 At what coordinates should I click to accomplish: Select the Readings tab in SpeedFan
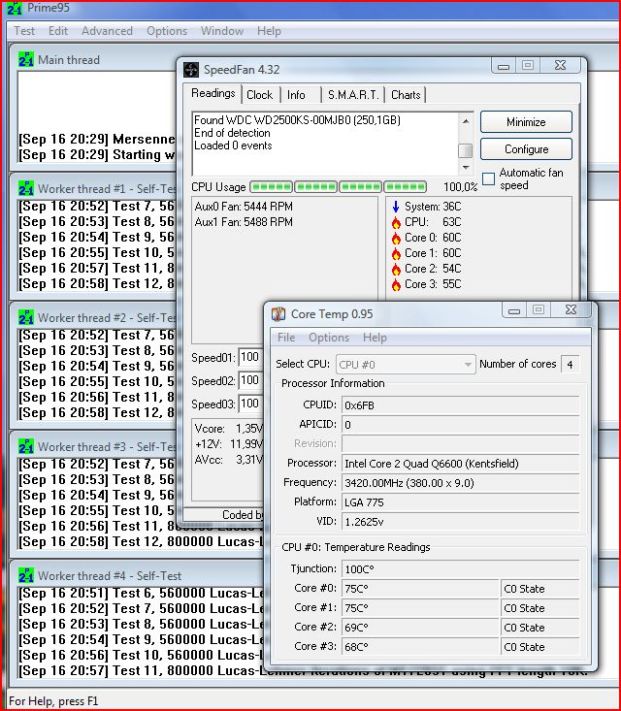(x=213, y=93)
